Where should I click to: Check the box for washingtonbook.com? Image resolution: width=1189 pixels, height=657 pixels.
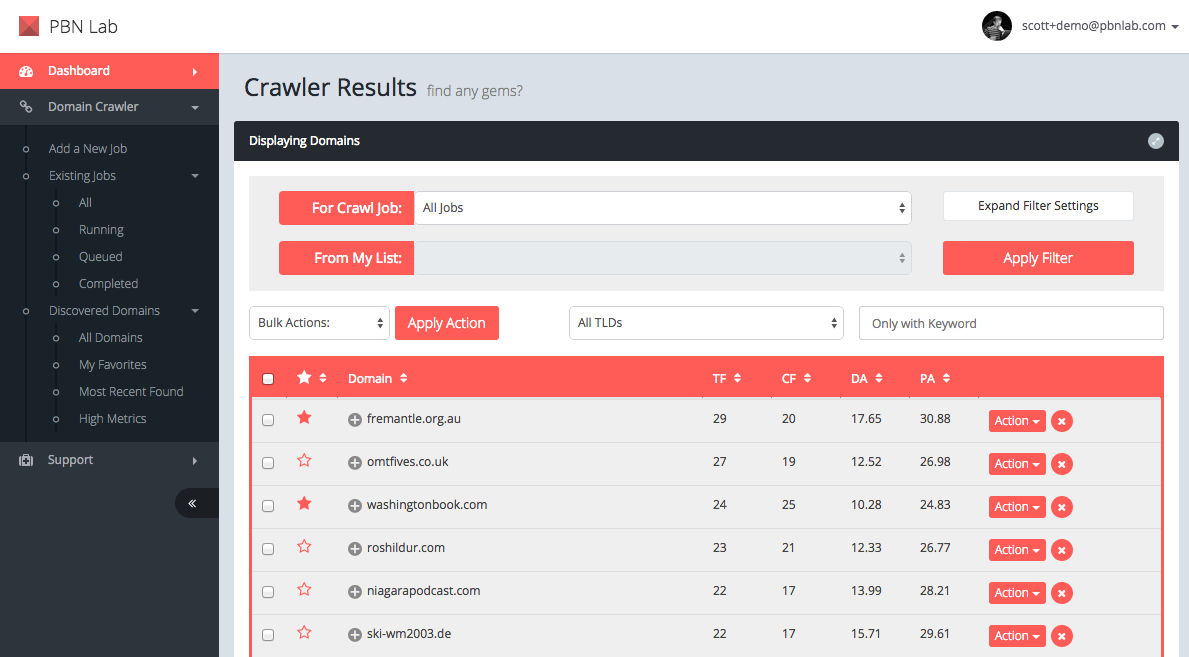point(268,506)
